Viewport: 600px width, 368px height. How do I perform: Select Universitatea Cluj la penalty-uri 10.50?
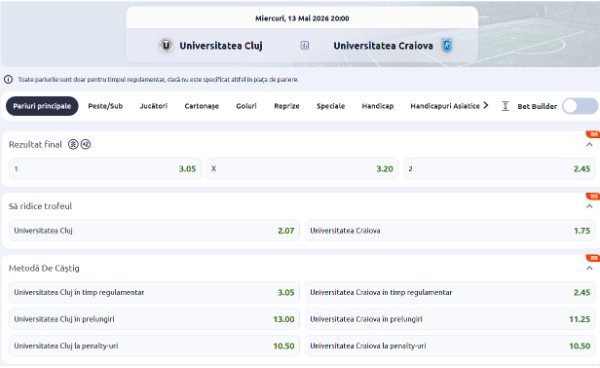pyautogui.click(x=154, y=346)
